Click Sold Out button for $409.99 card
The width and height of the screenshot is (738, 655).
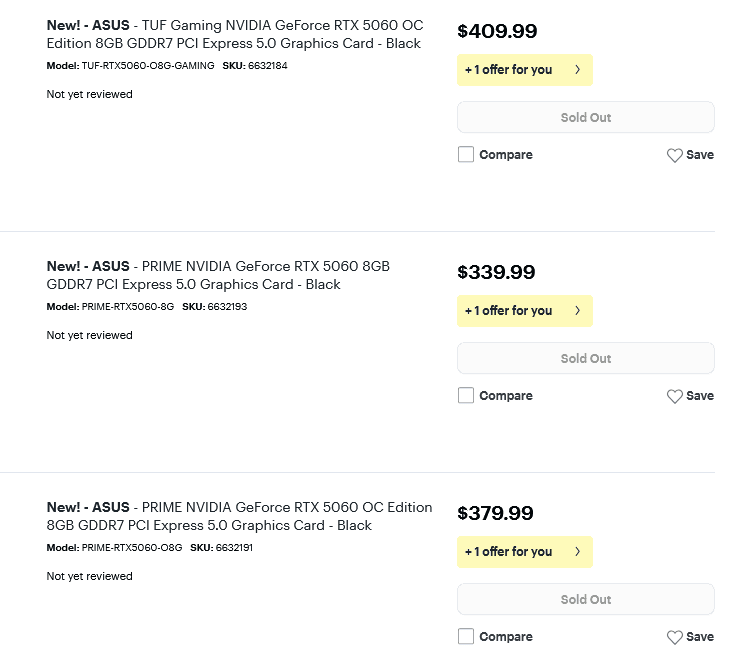click(586, 117)
